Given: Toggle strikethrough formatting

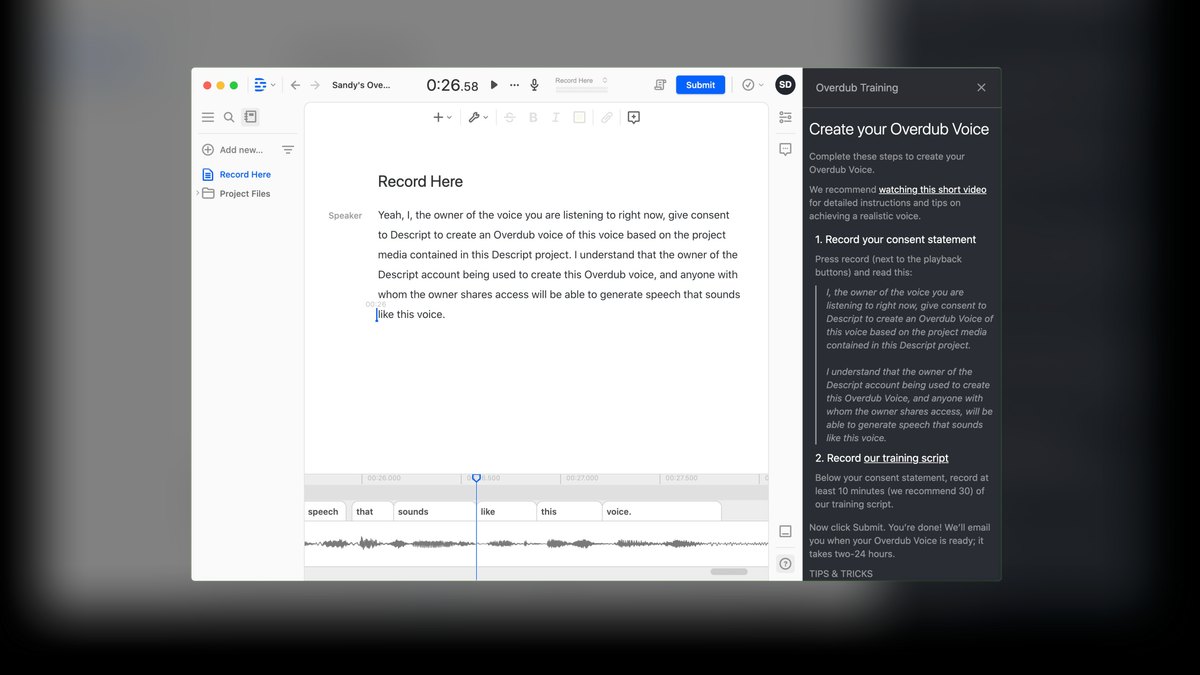Looking at the screenshot, I should [510, 117].
